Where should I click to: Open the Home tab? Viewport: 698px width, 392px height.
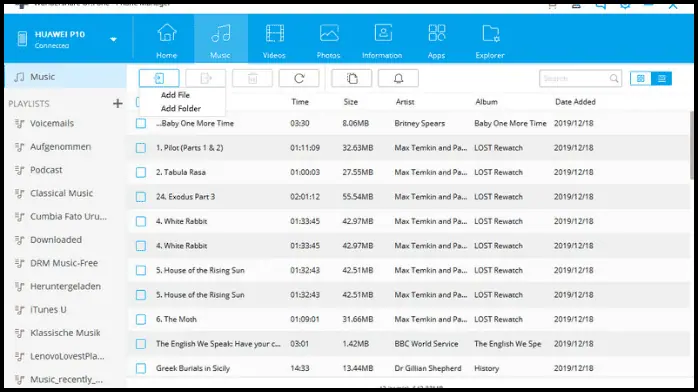click(x=167, y=40)
